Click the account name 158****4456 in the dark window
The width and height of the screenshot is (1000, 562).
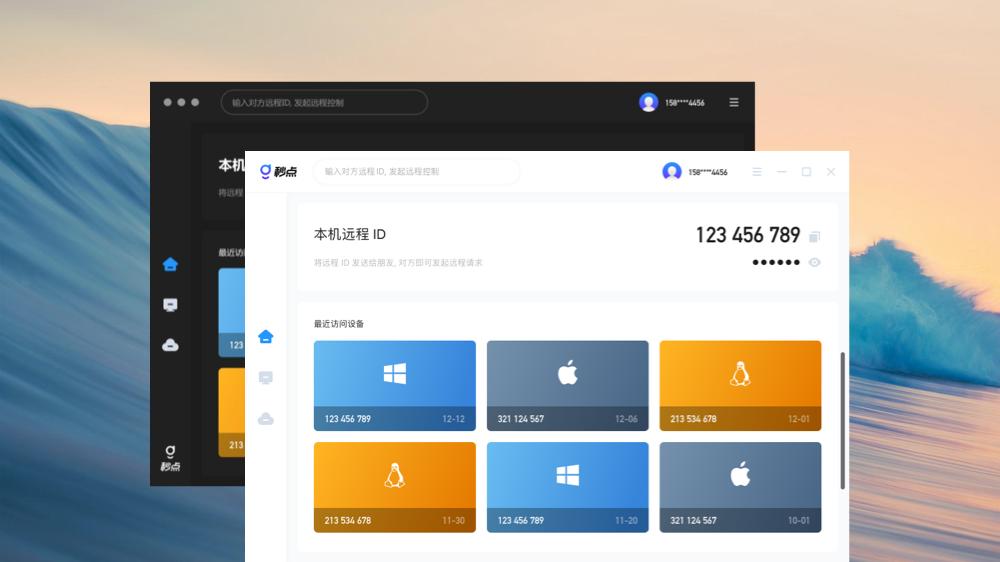(685, 103)
